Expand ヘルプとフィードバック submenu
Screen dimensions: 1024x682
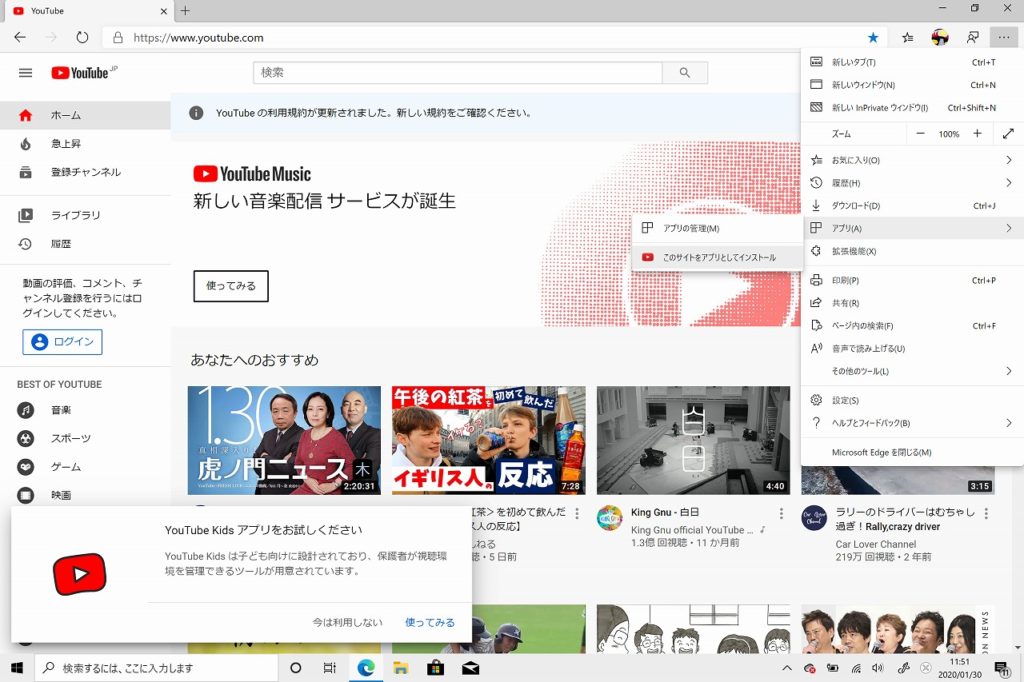click(x=912, y=423)
